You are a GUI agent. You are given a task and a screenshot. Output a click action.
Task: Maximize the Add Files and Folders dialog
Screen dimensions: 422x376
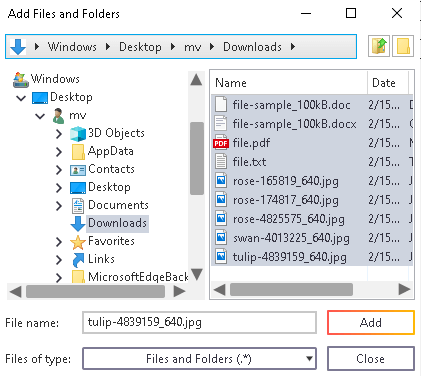tap(351, 13)
